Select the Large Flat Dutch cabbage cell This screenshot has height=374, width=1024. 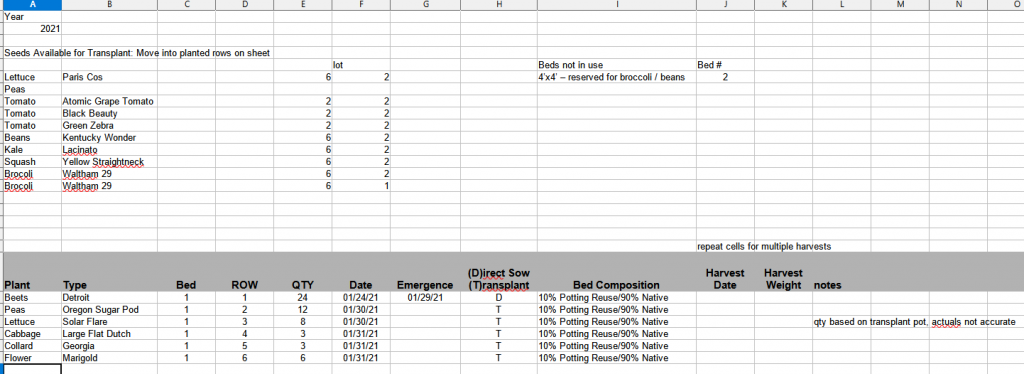[x=109, y=334]
